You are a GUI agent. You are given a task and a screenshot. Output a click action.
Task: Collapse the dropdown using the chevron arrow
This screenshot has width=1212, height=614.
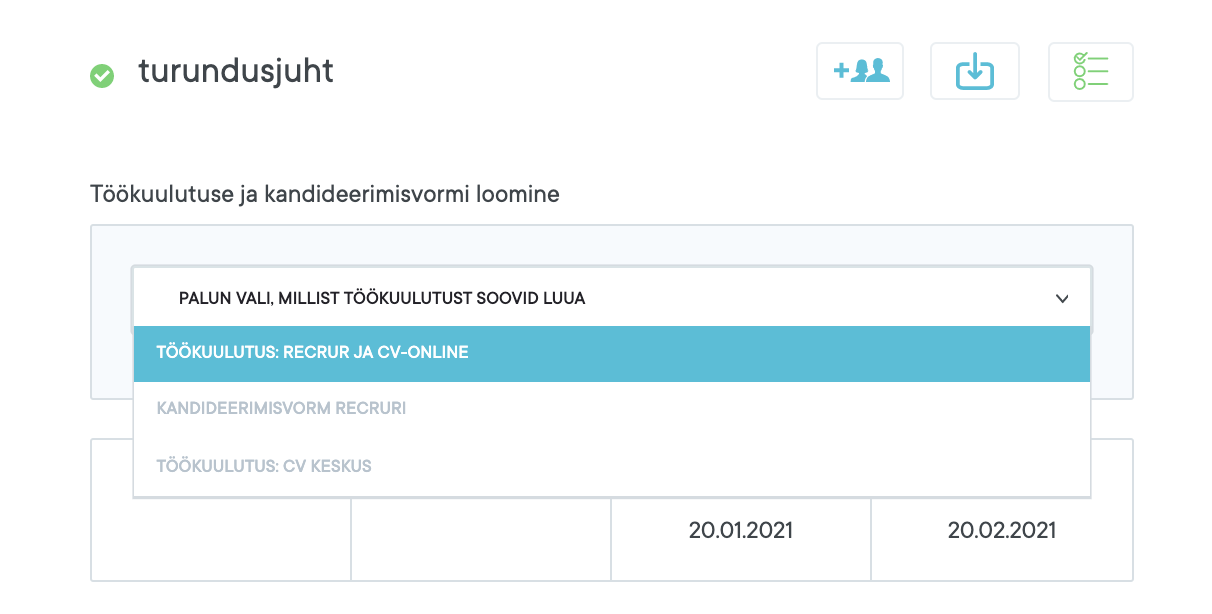(x=1062, y=299)
